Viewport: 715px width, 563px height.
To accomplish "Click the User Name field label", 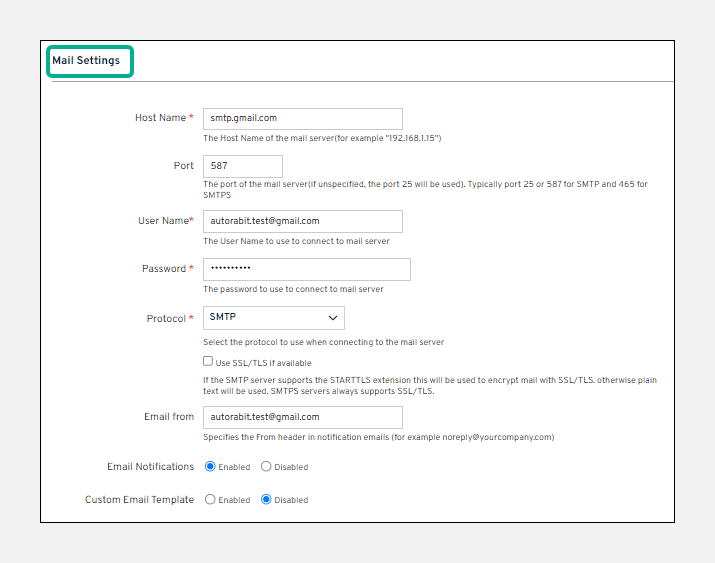I will click(x=162, y=221).
